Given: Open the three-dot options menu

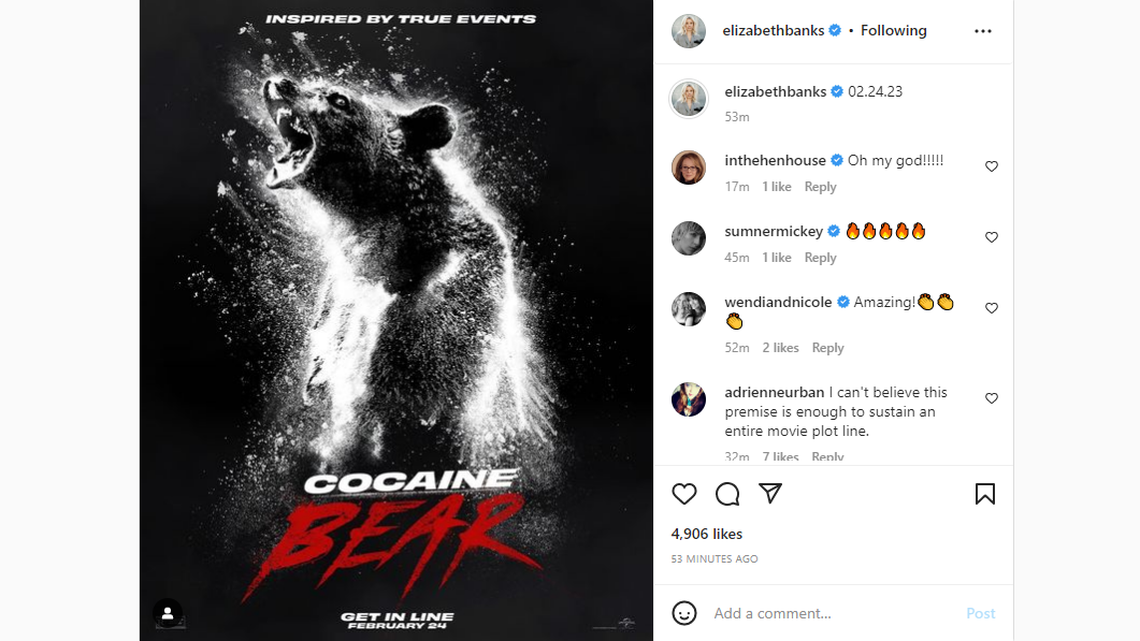Looking at the screenshot, I should click(982, 30).
